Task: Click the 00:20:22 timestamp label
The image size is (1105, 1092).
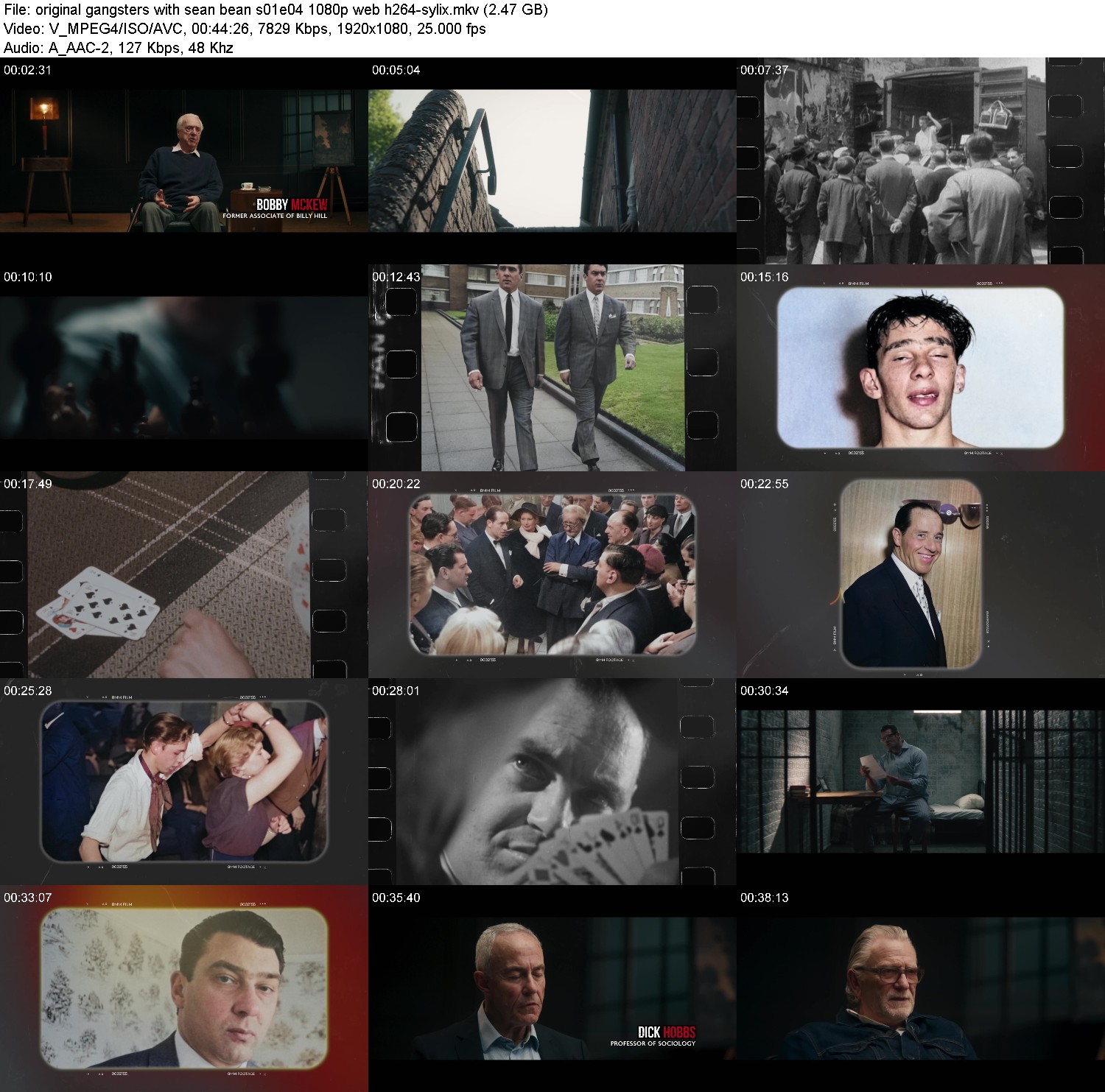Action: click(396, 484)
